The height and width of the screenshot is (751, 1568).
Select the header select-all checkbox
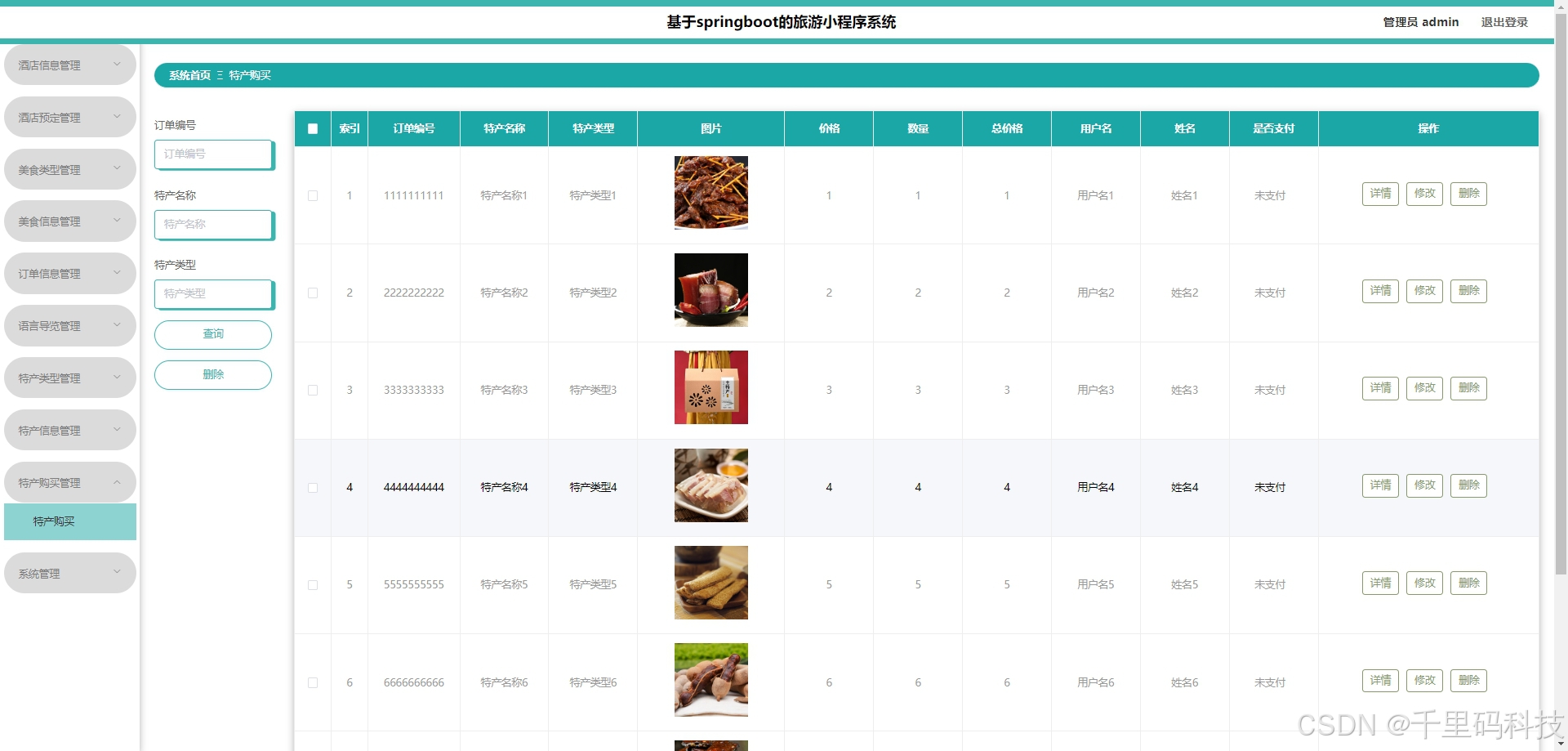313,128
